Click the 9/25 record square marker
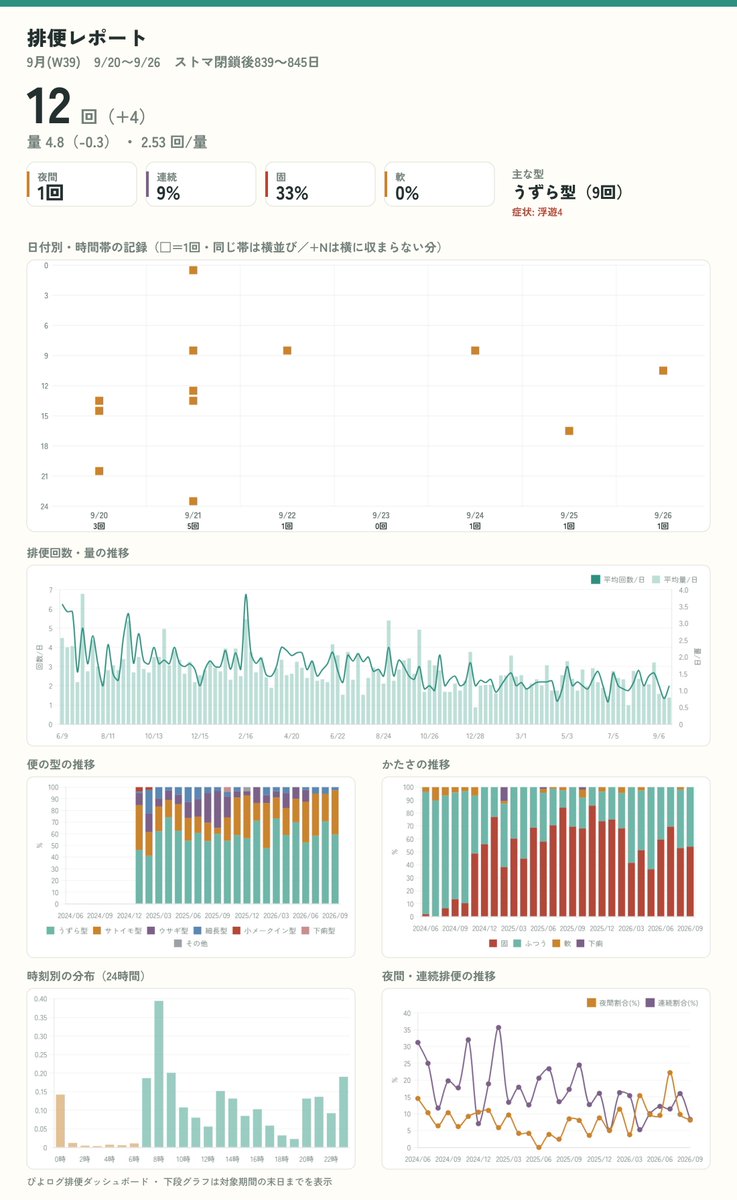 coord(569,431)
